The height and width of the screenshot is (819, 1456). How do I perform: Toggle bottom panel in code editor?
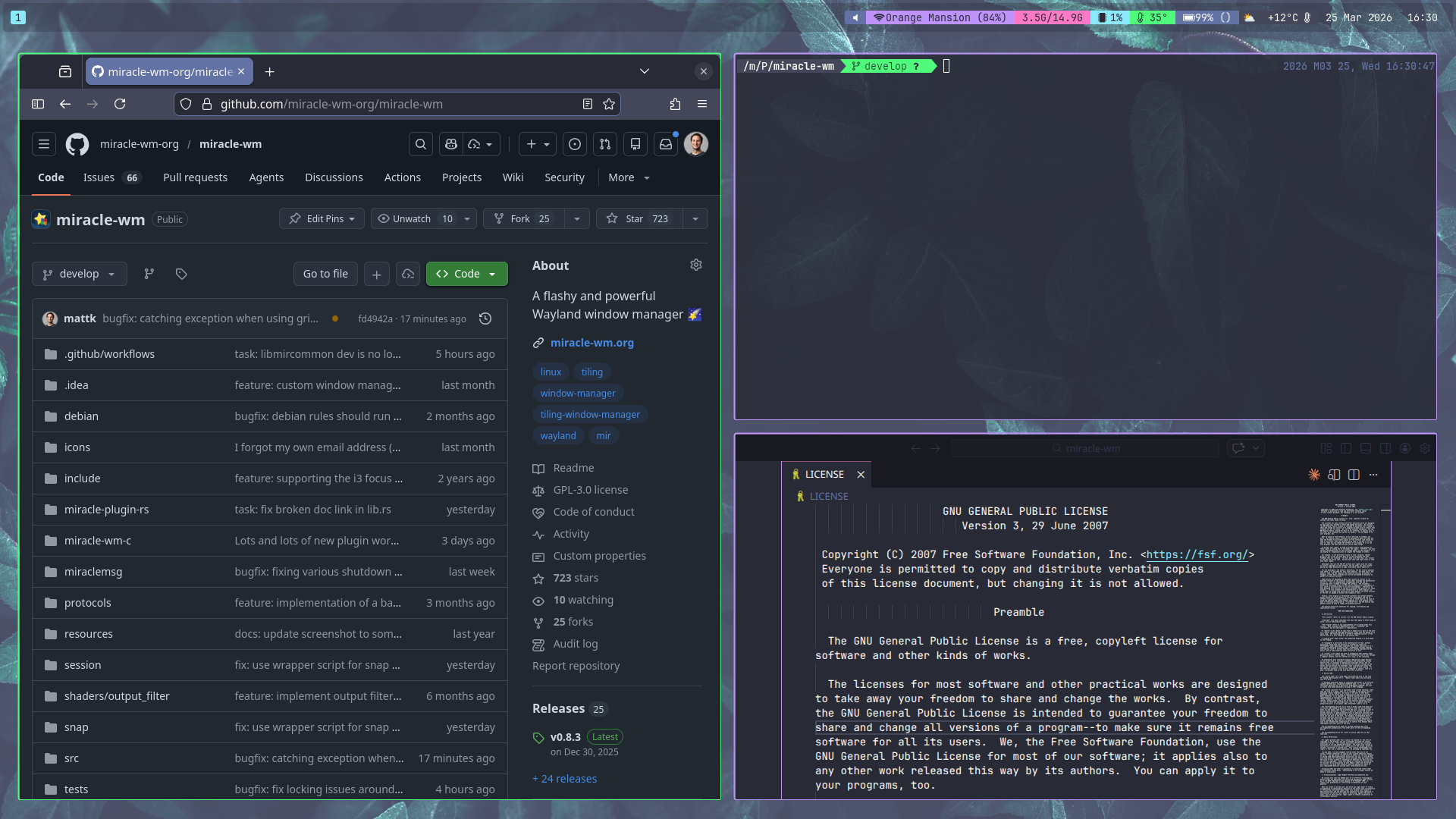click(x=1366, y=448)
